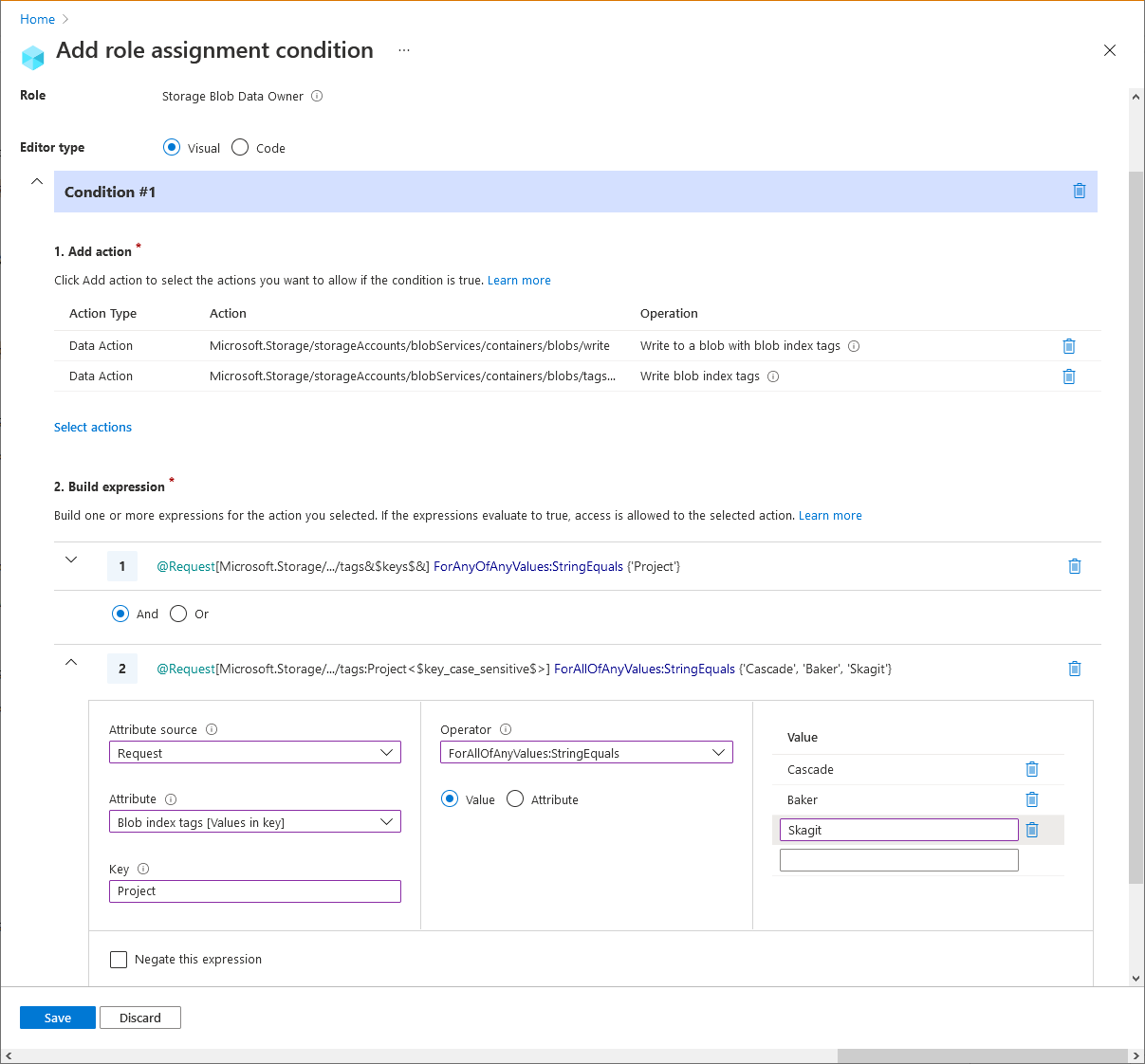Click the empty value input below 'Skagit'
1145x1064 pixels.
coord(898,859)
